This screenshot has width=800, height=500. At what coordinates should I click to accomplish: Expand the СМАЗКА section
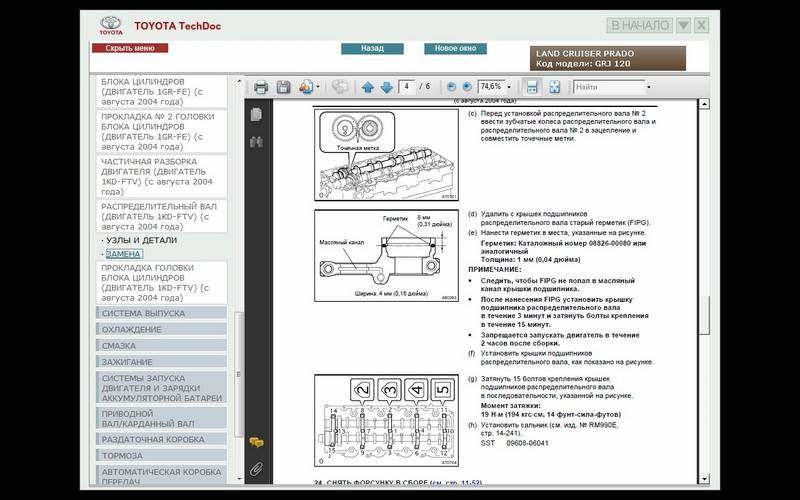coord(161,346)
